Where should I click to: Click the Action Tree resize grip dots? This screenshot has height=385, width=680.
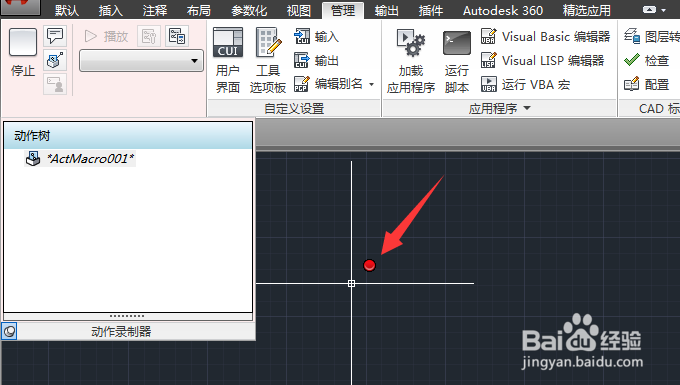(x=127, y=316)
